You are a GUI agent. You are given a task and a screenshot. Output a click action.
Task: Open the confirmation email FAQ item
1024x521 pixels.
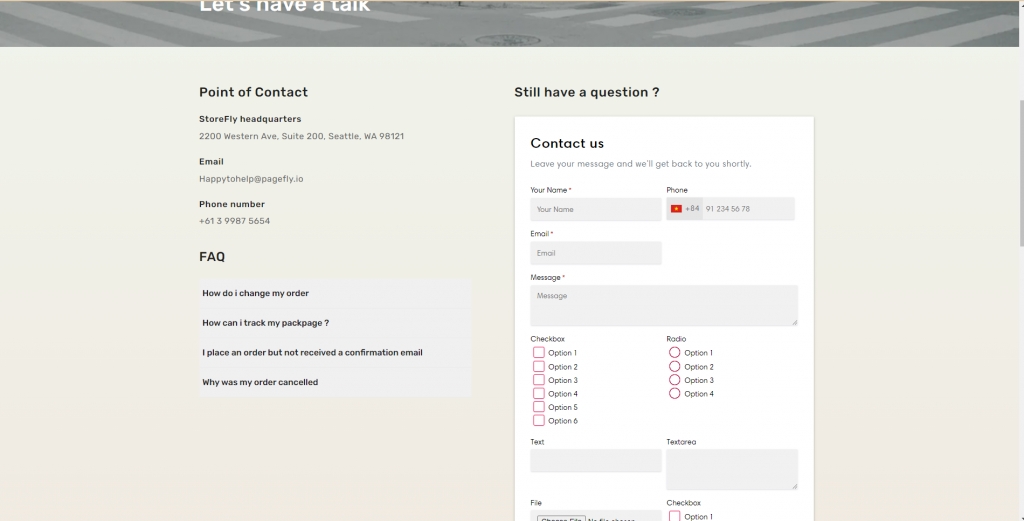point(335,353)
